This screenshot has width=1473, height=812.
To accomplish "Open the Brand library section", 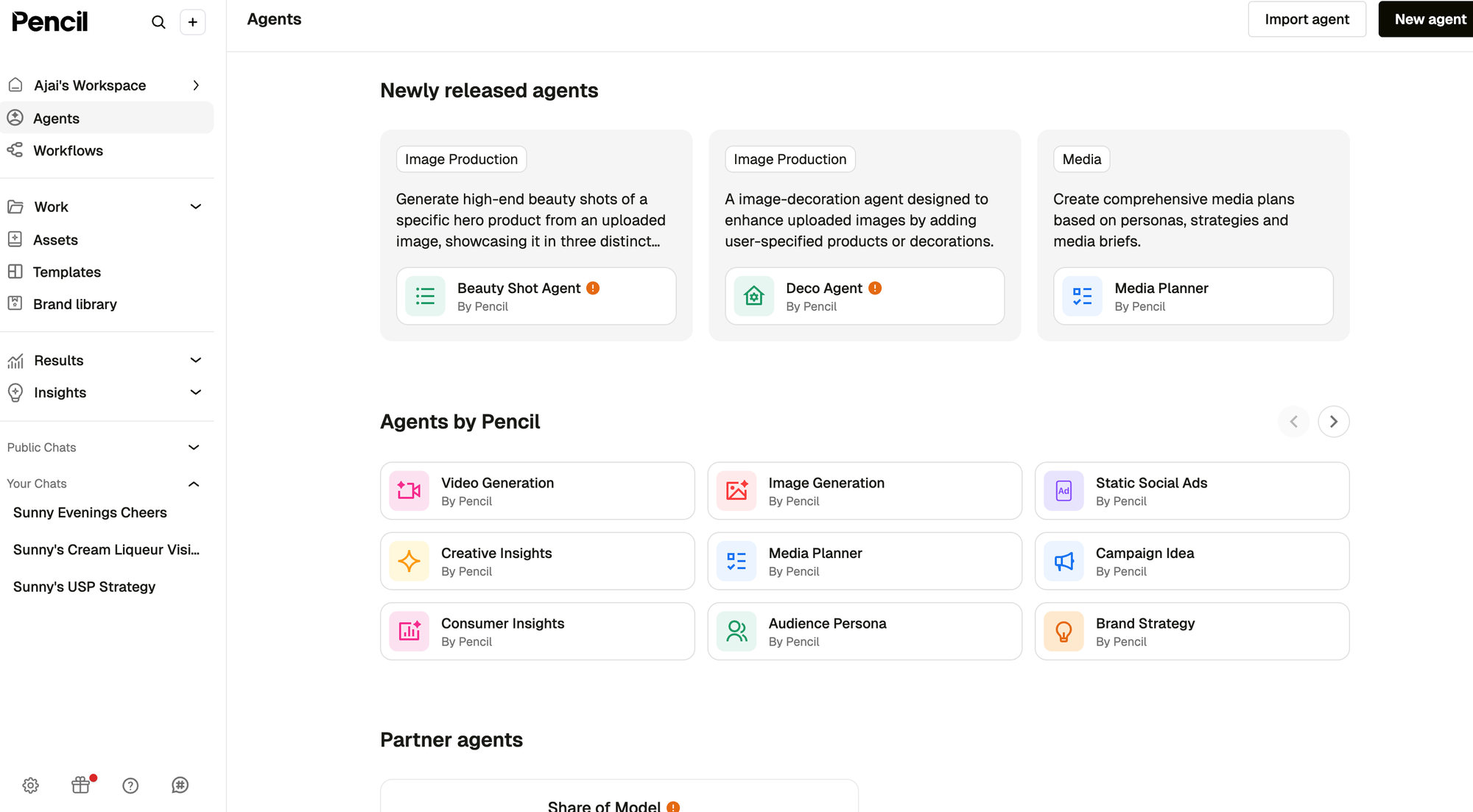I will 75,303.
